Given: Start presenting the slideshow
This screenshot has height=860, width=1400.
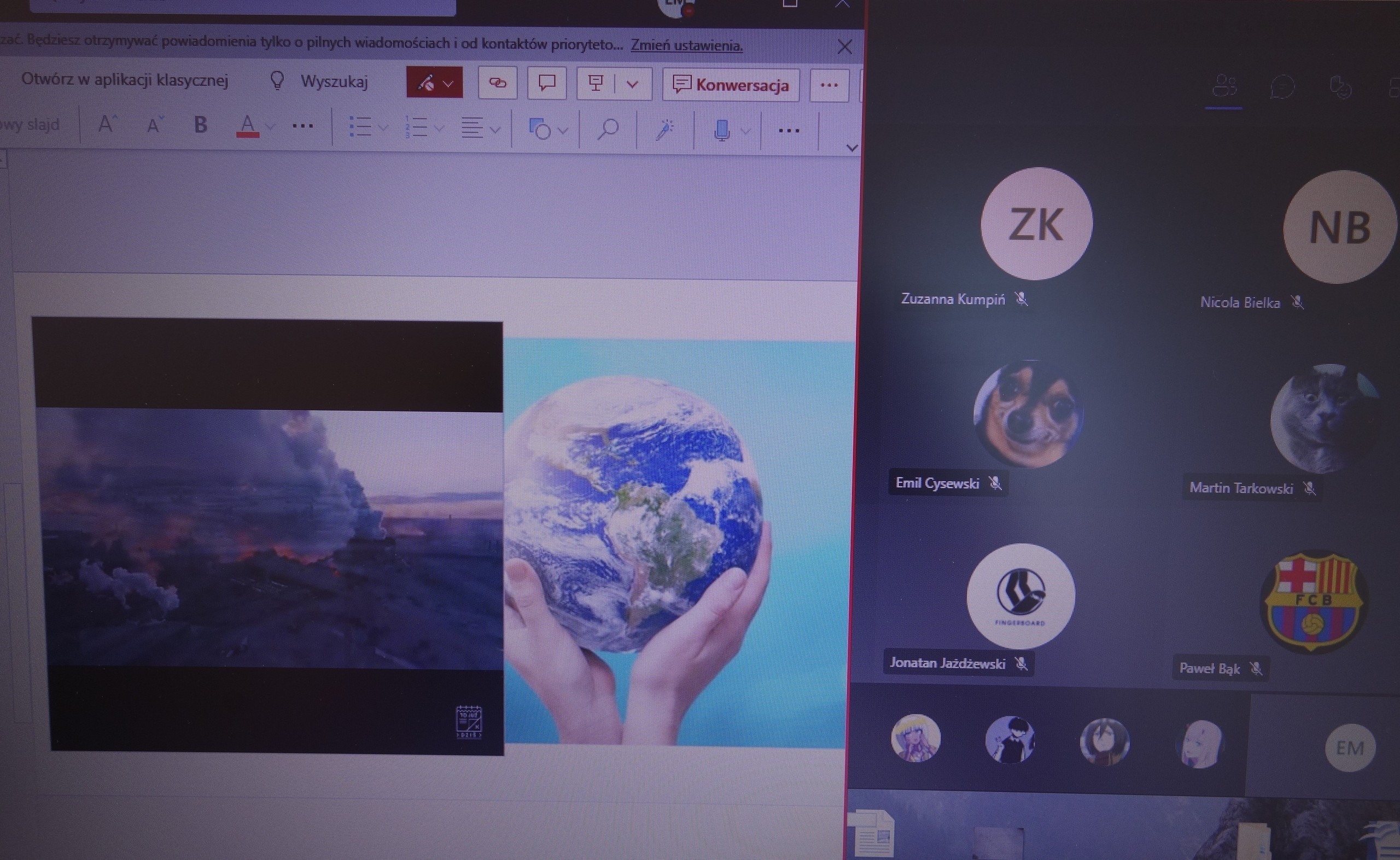Looking at the screenshot, I should click(x=596, y=84).
